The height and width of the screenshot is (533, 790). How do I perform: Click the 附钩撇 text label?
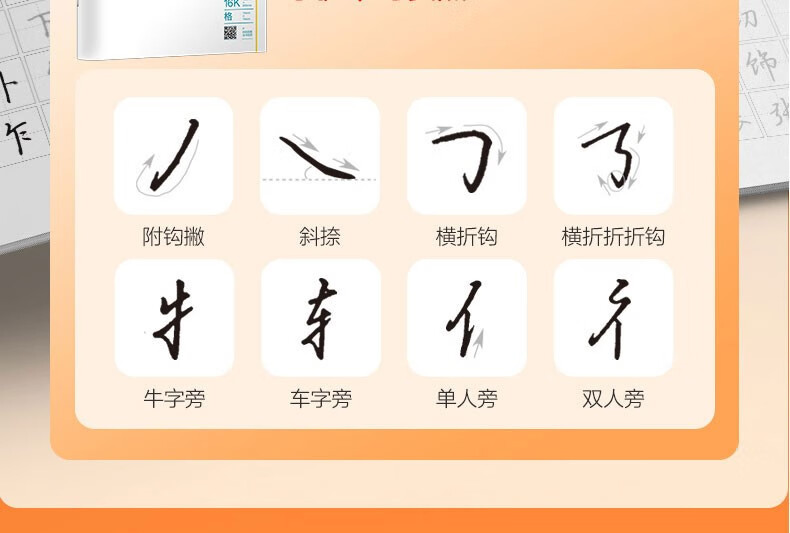tap(173, 237)
